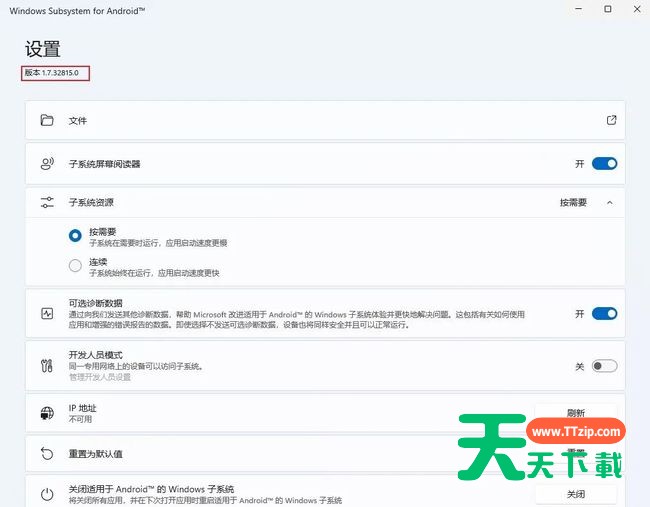
Task: Click the 子系统屏幕阅读器 label
Action: coord(104,164)
